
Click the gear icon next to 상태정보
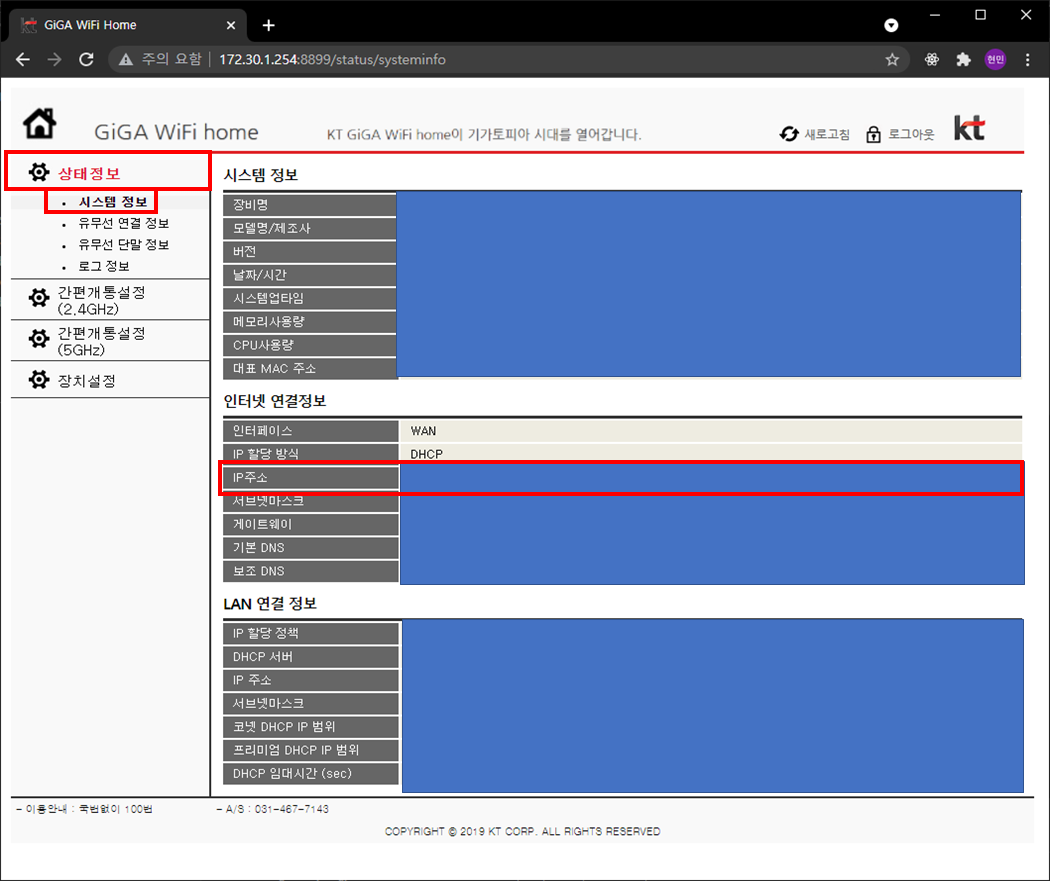[x=39, y=172]
